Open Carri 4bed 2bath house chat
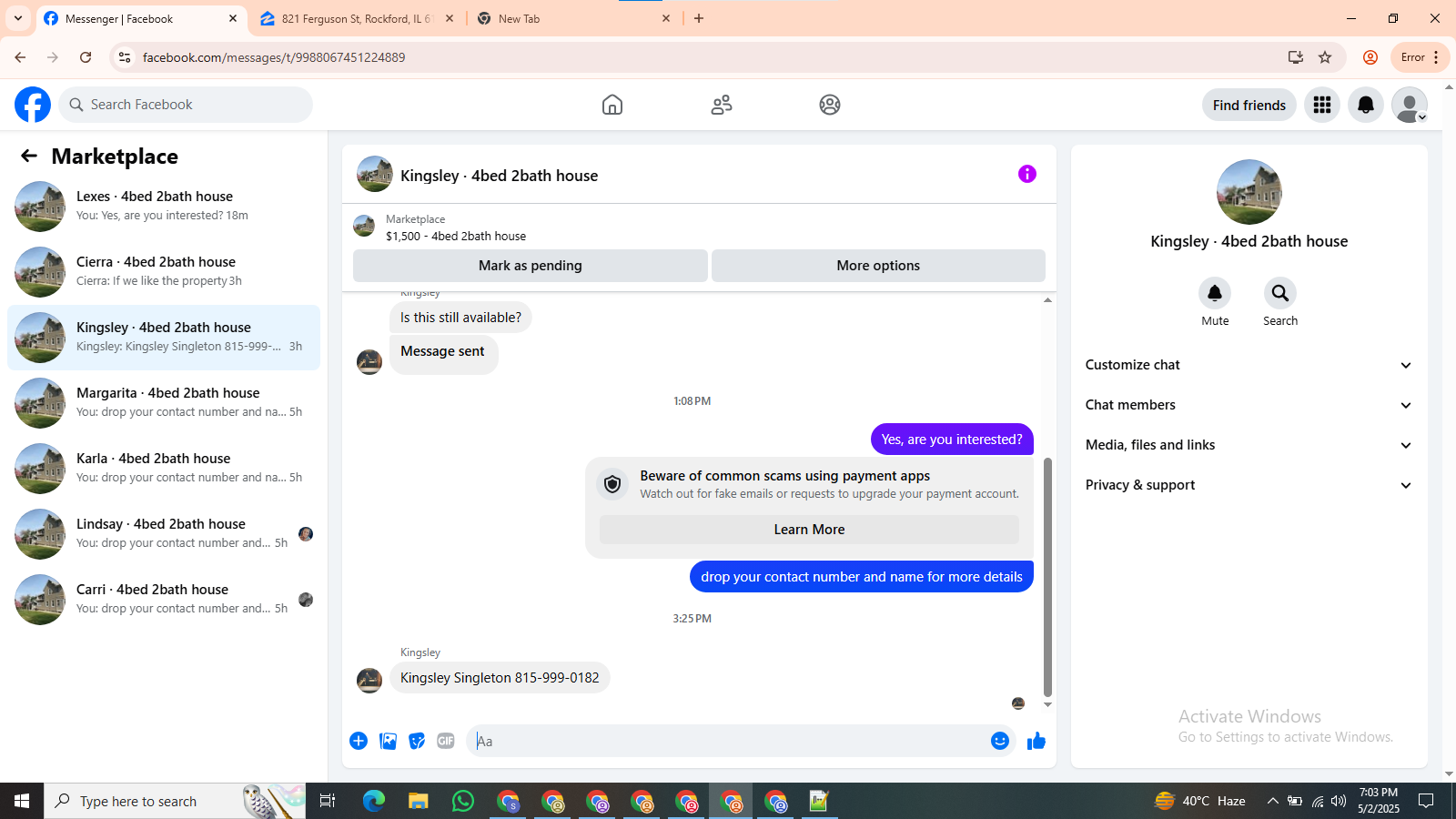 tap(164, 600)
